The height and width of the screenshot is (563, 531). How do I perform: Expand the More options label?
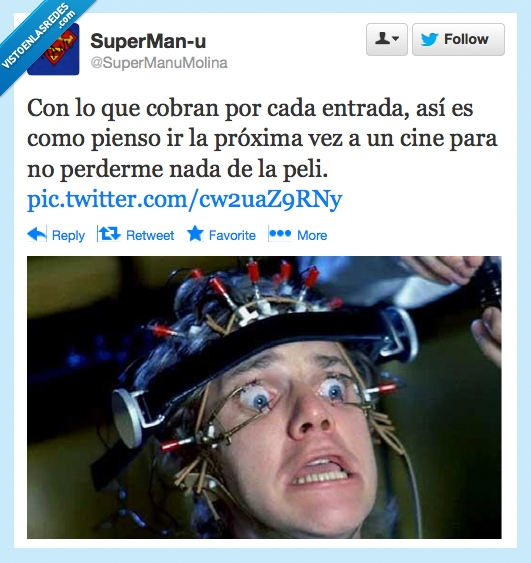312,235
